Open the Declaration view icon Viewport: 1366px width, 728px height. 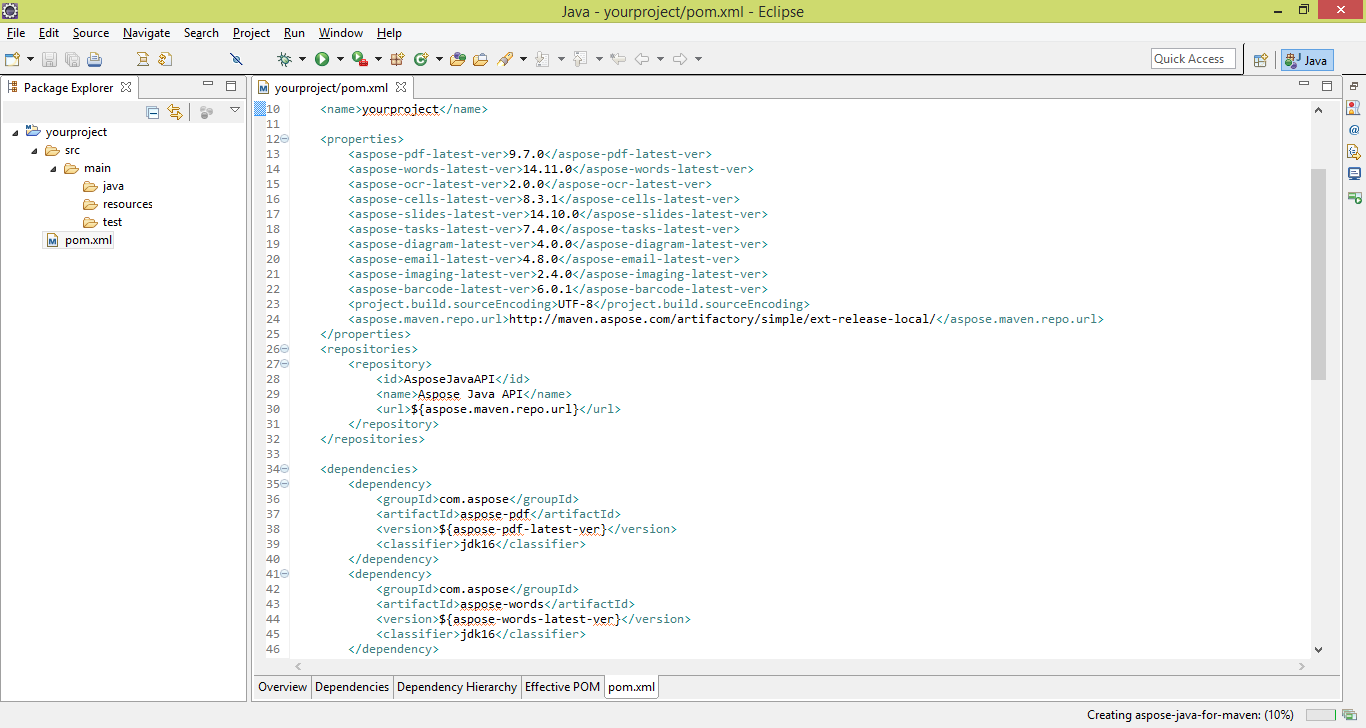click(1354, 152)
